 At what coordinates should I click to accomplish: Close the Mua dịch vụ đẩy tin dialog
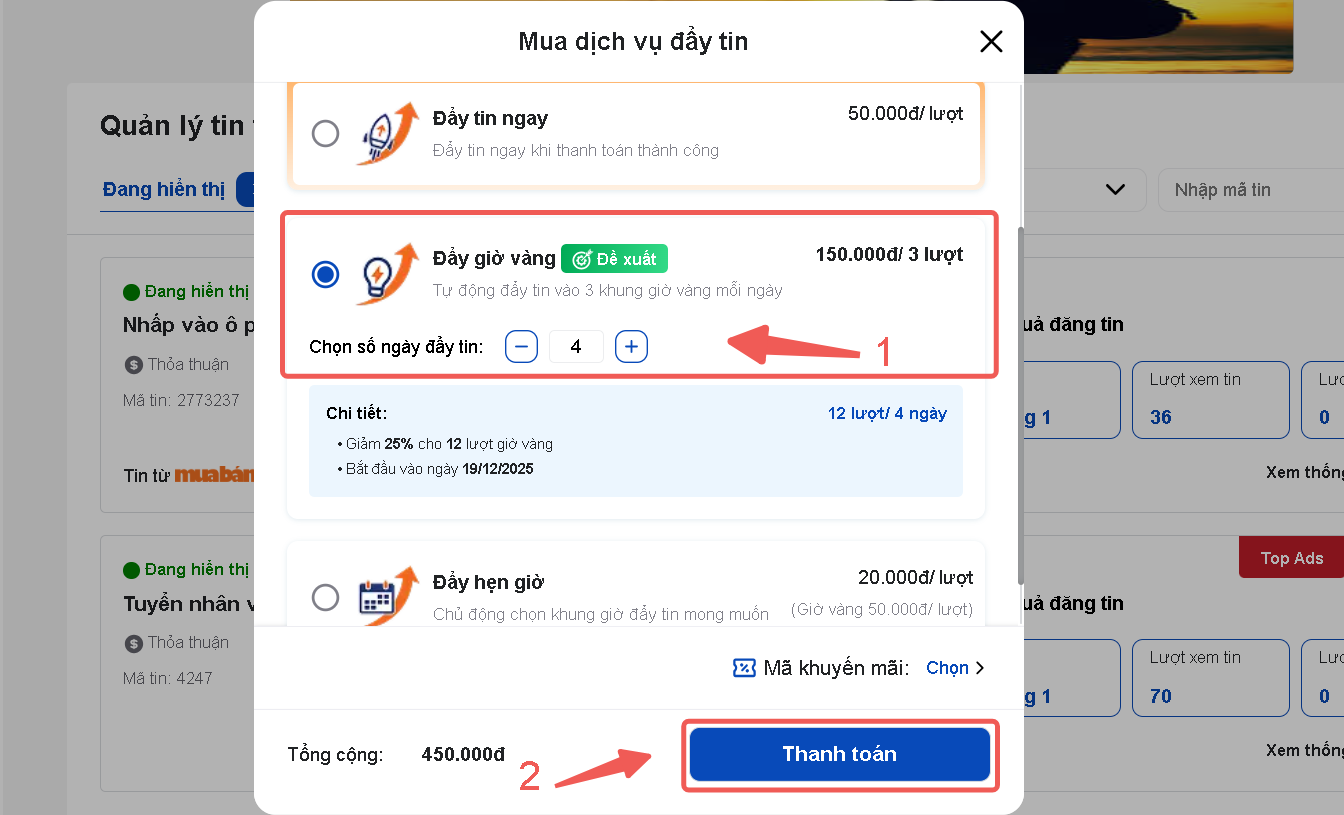click(990, 41)
